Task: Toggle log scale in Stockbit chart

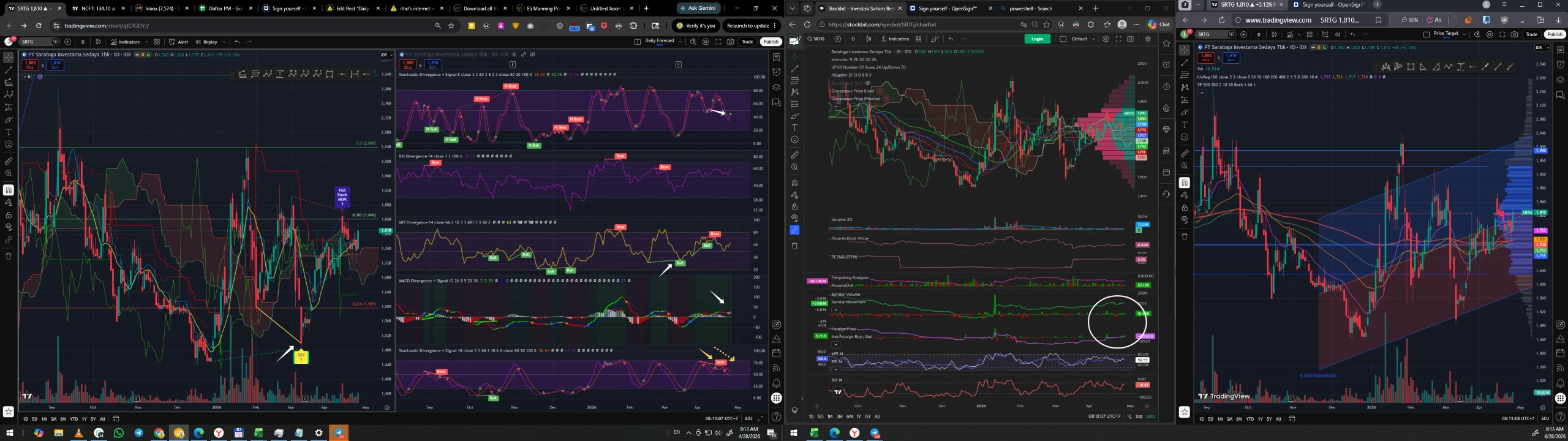Action: point(1139,417)
